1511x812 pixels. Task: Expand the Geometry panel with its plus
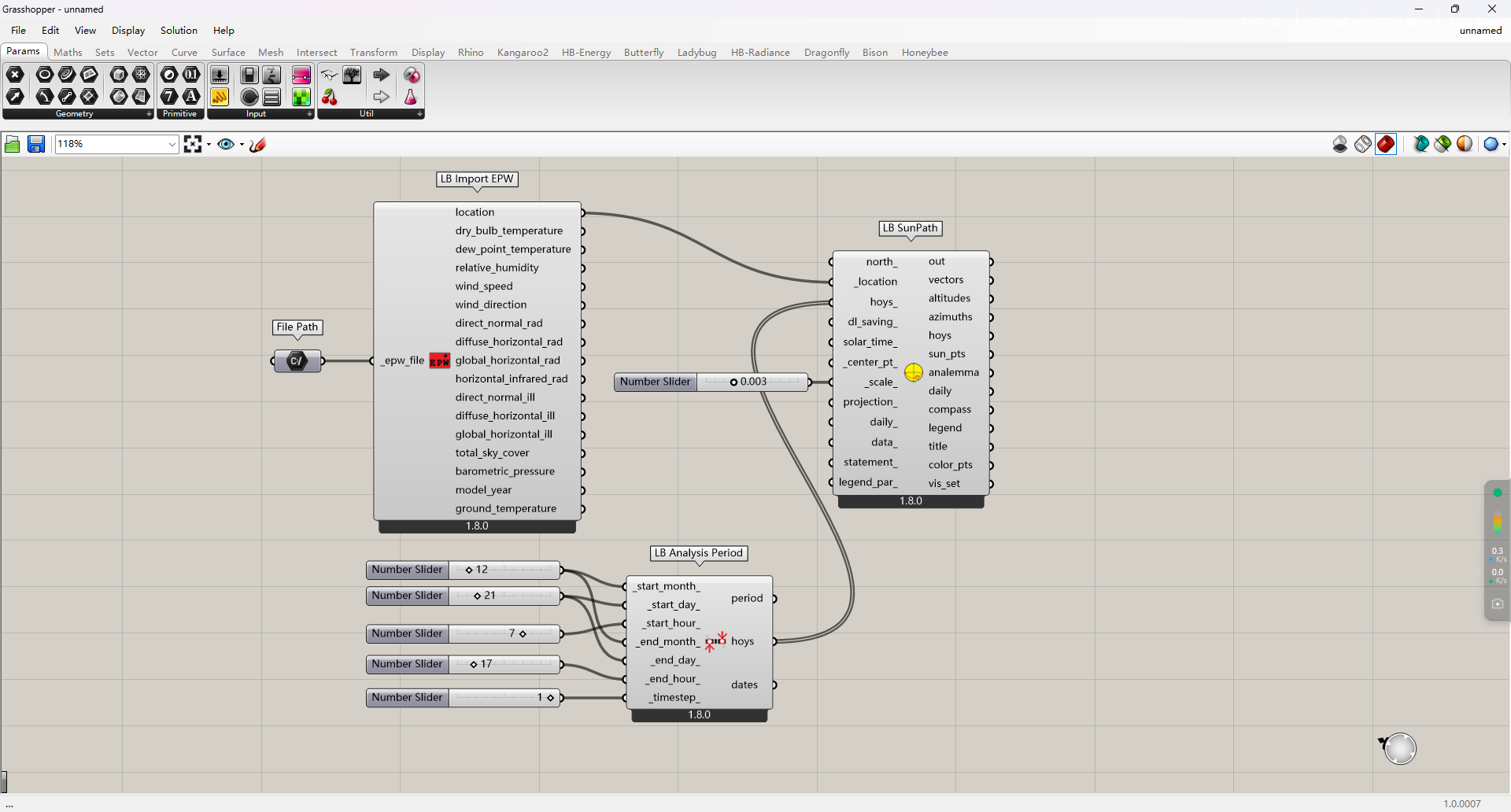(149, 114)
